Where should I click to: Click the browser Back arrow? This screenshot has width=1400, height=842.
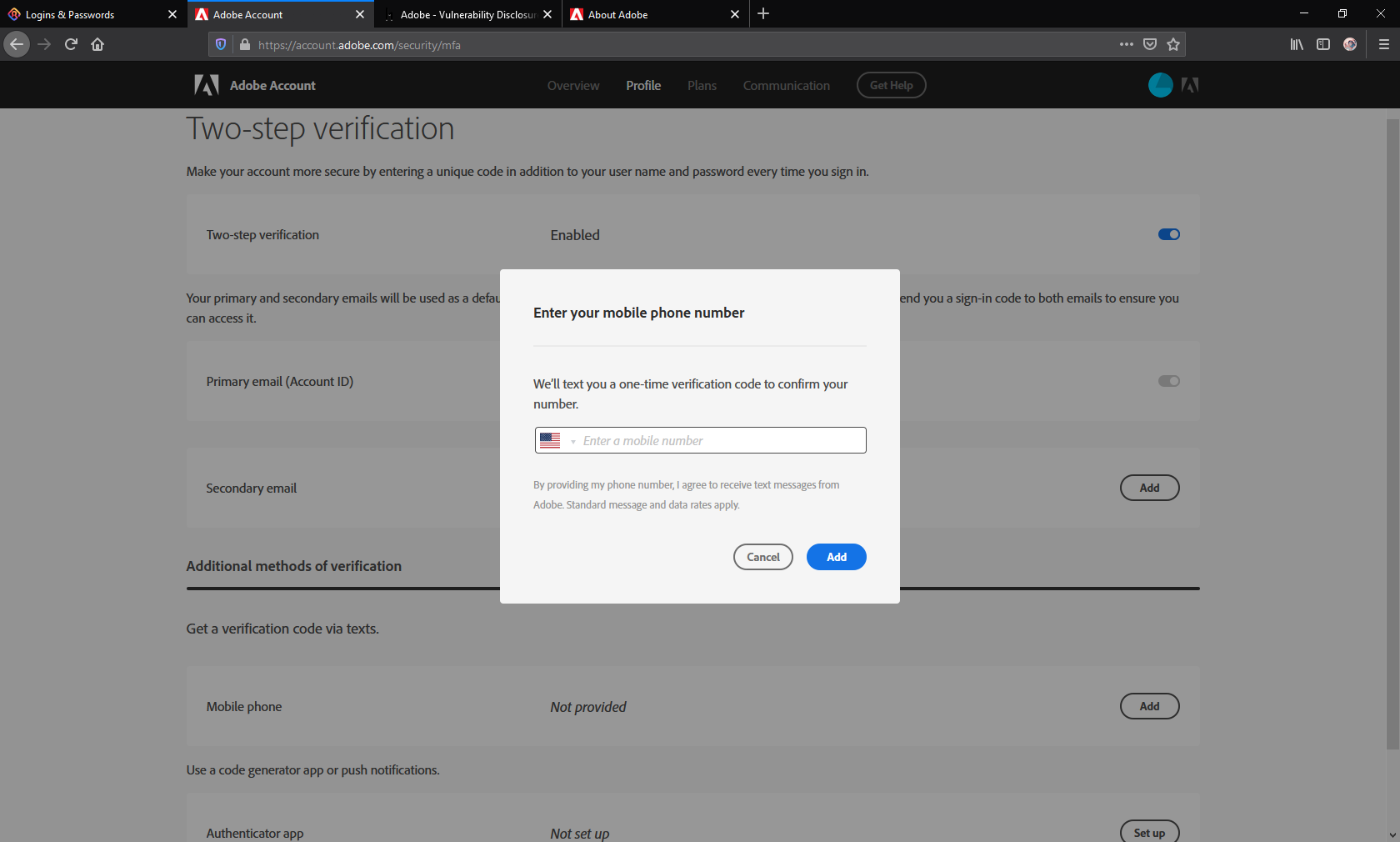pyautogui.click(x=17, y=44)
